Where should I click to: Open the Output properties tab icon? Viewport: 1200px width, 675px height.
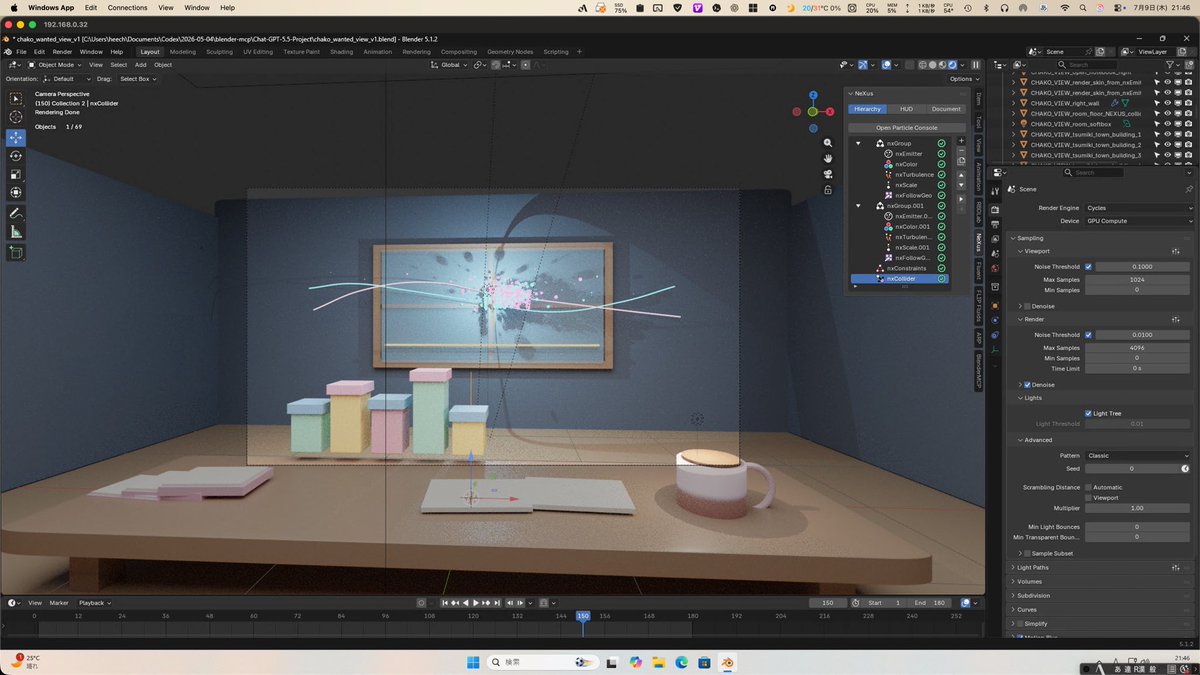click(995, 224)
